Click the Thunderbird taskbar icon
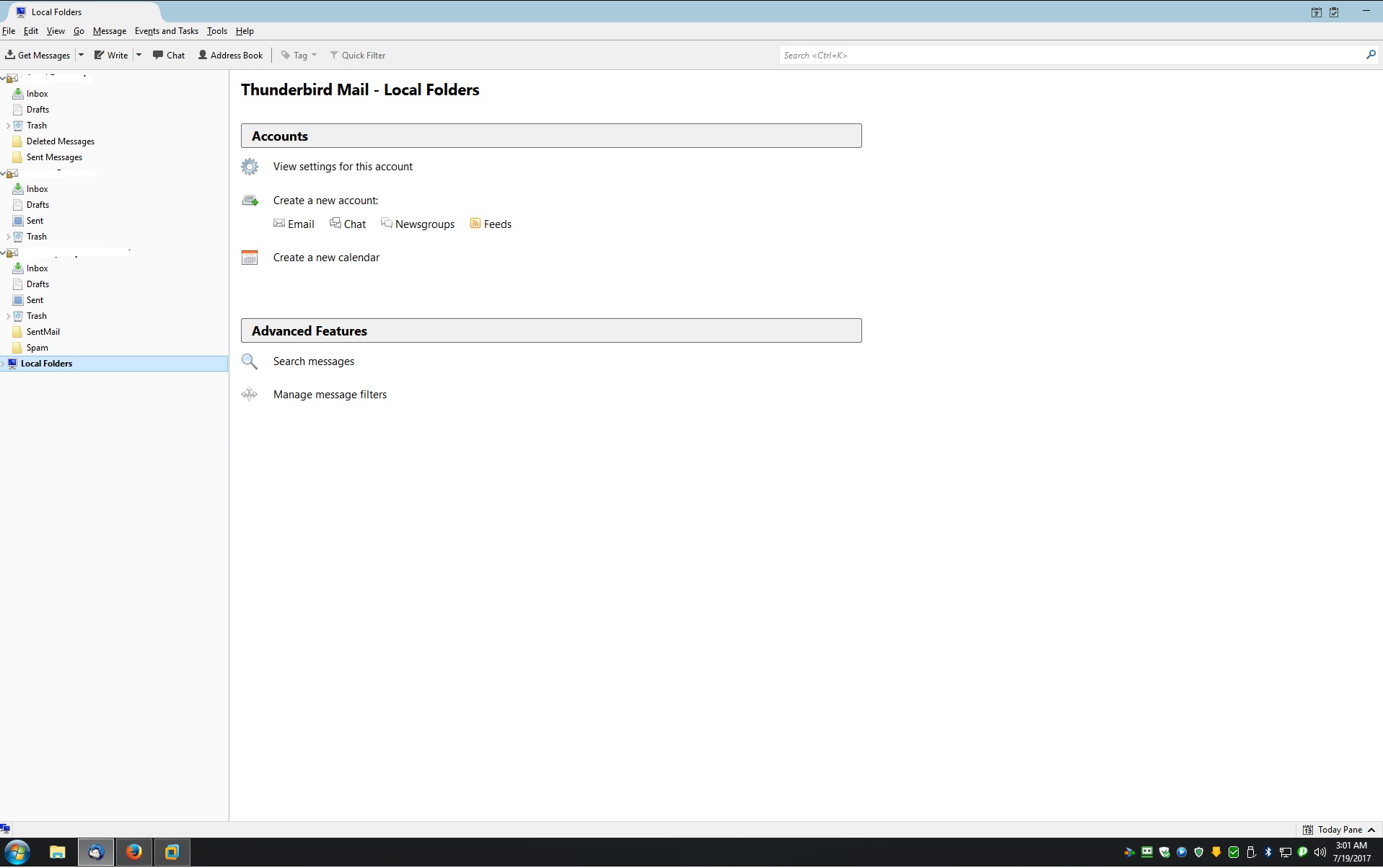 (x=96, y=852)
